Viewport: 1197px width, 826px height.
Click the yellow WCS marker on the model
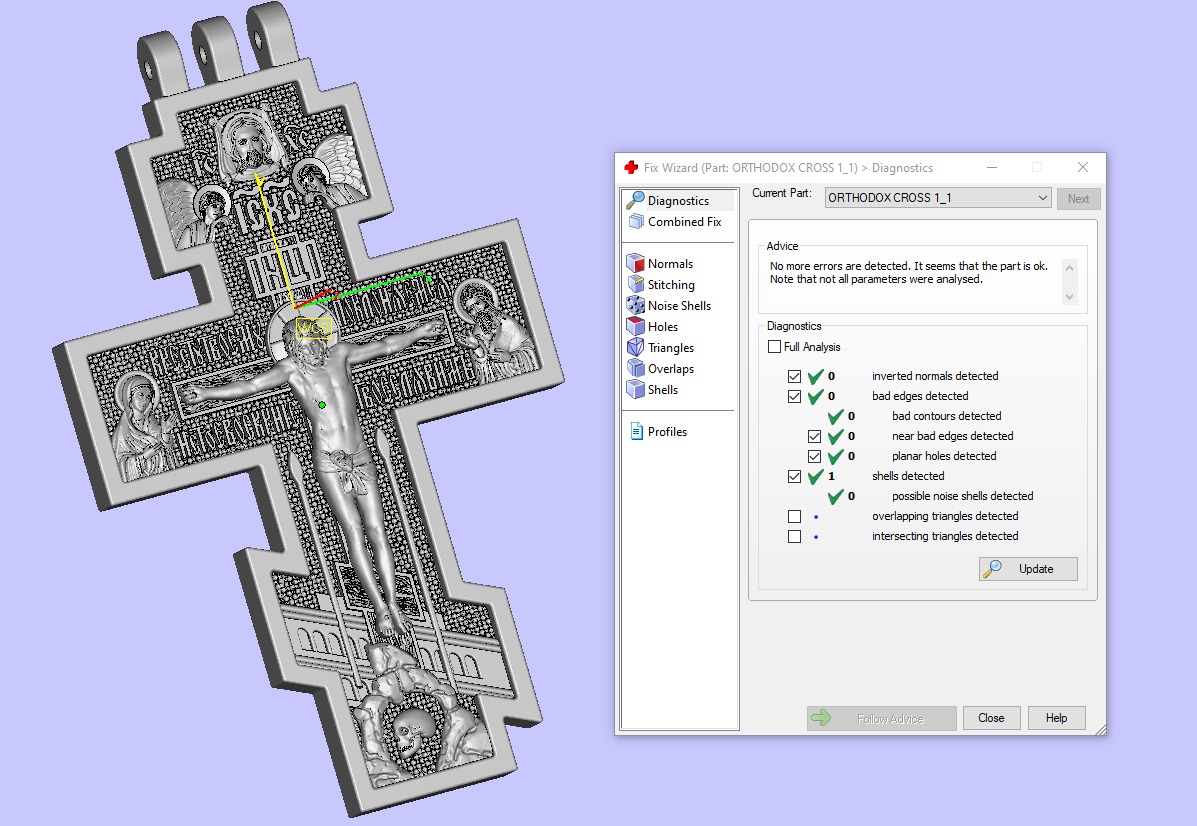coord(314,328)
